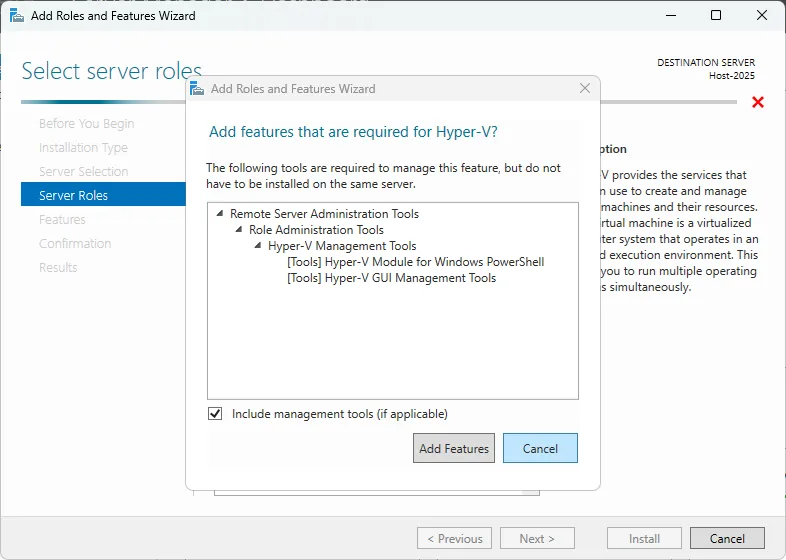
Task: Select Remote Server Administration Tools text
Action: coord(324,214)
